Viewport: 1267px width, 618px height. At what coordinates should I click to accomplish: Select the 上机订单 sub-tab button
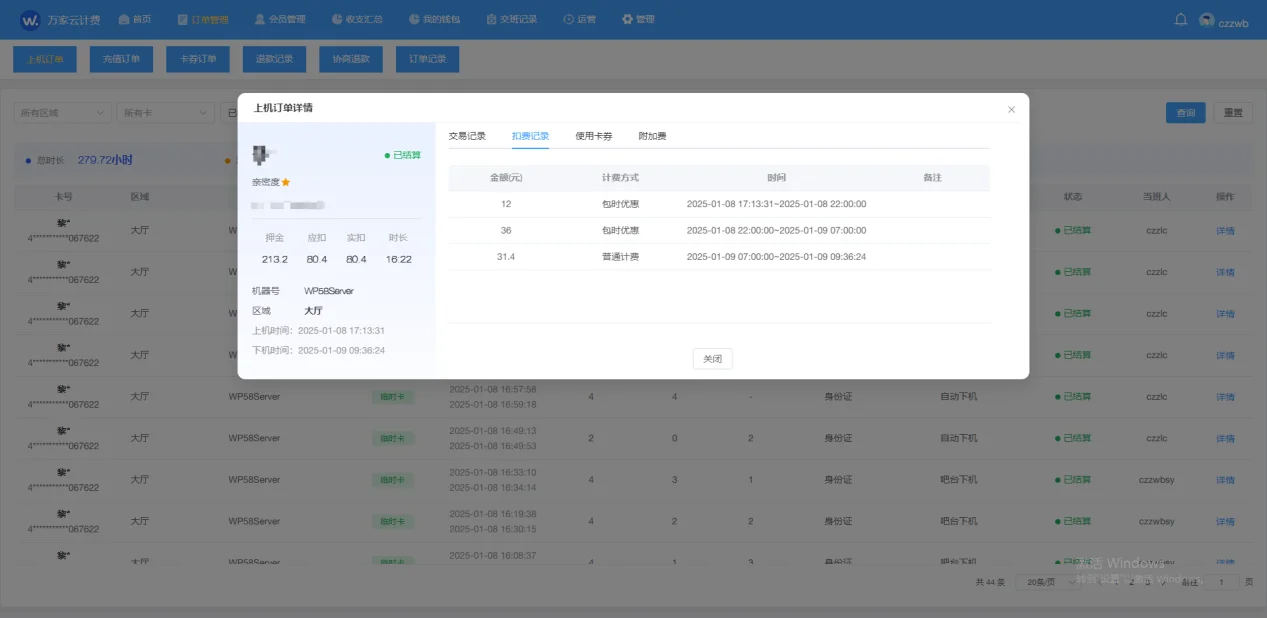pos(45,59)
